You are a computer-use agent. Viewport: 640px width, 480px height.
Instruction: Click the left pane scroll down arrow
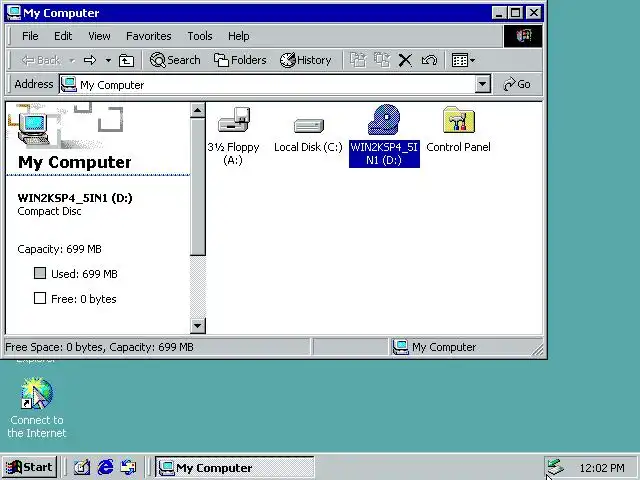[x=198, y=325]
